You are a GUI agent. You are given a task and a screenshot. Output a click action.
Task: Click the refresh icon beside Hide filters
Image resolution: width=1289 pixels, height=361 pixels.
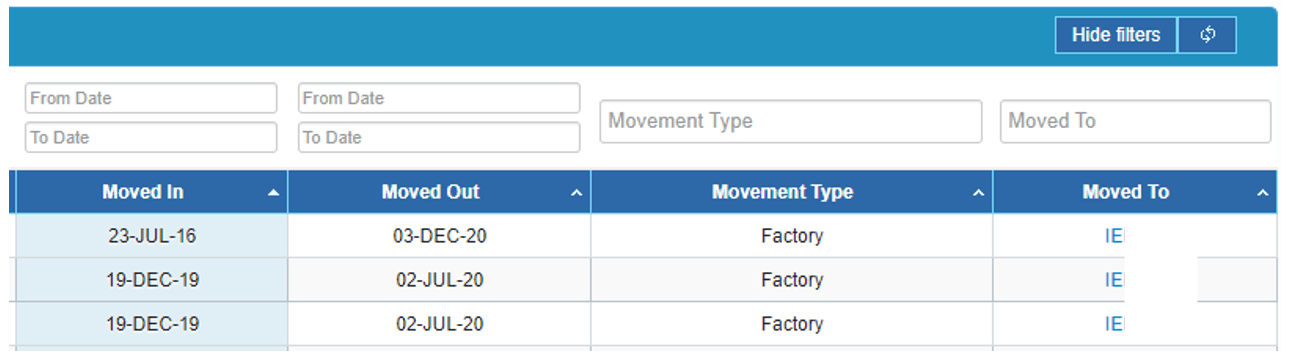pyautogui.click(x=1207, y=35)
